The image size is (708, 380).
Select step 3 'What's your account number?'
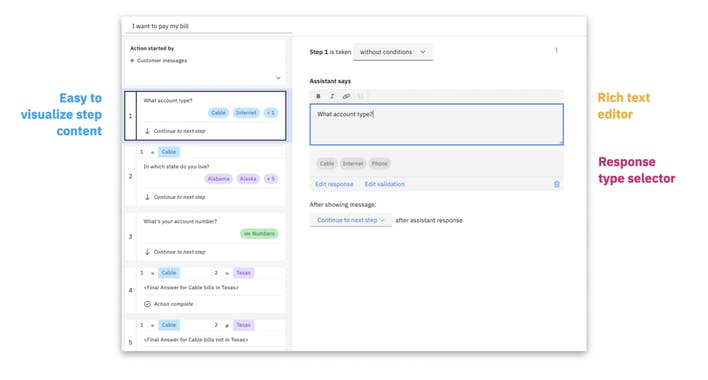(x=205, y=236)
